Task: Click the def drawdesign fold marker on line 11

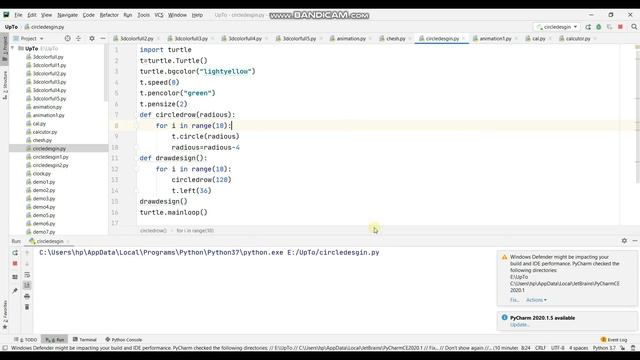Action: click(136, 158)
